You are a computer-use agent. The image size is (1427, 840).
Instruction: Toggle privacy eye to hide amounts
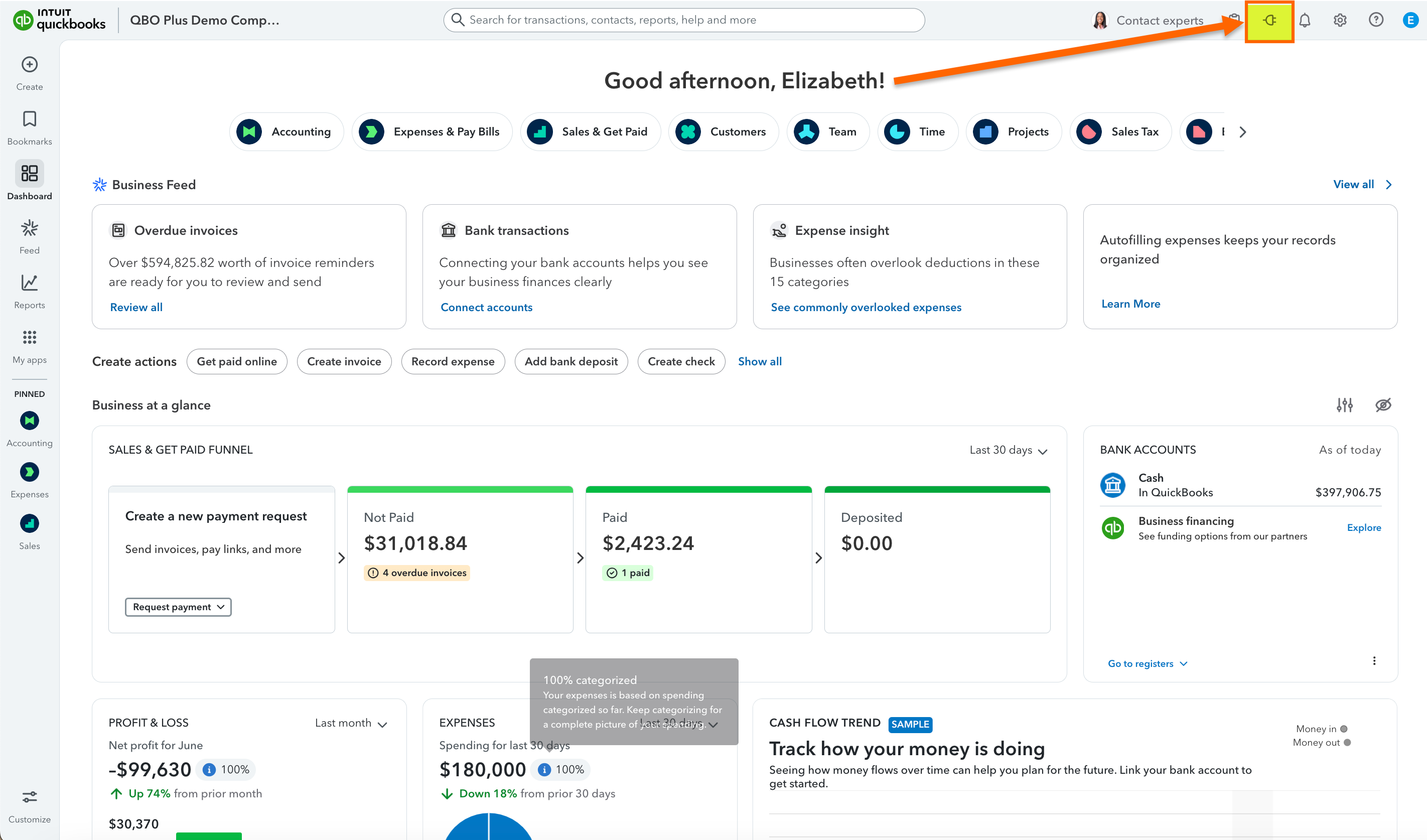coord(1383,405)
